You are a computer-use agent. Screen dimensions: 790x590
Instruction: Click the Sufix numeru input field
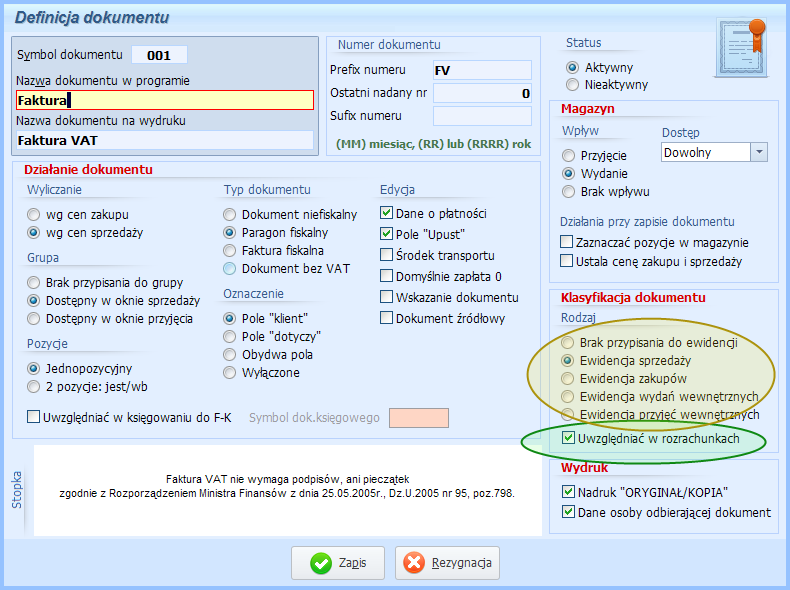pos(482,116)
